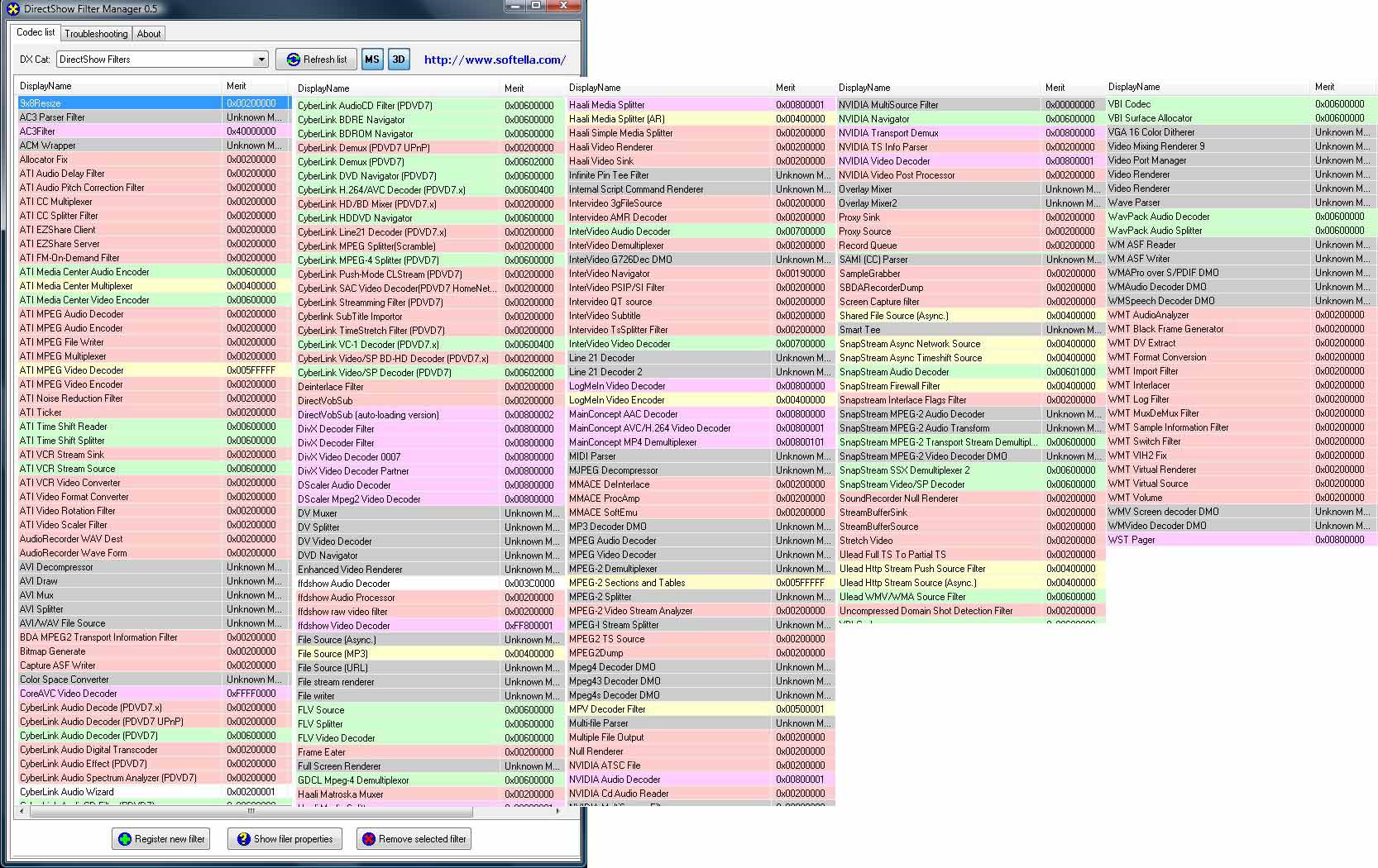The height and width of the screenshot is (868, 1378).
Task: Select the SnapStream Audio Decoder row
Action: [x=971, y=372]
